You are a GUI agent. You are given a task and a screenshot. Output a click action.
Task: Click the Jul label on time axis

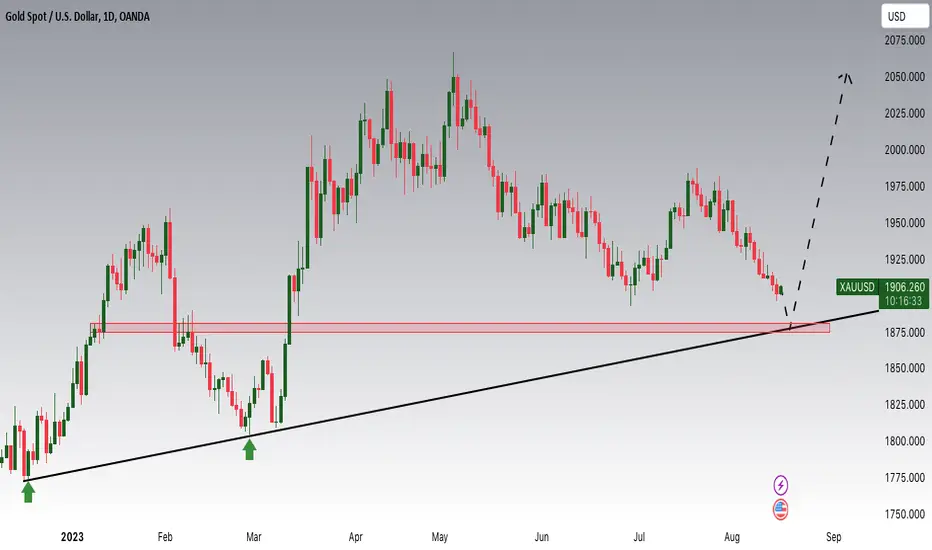(x=639, y=537)
